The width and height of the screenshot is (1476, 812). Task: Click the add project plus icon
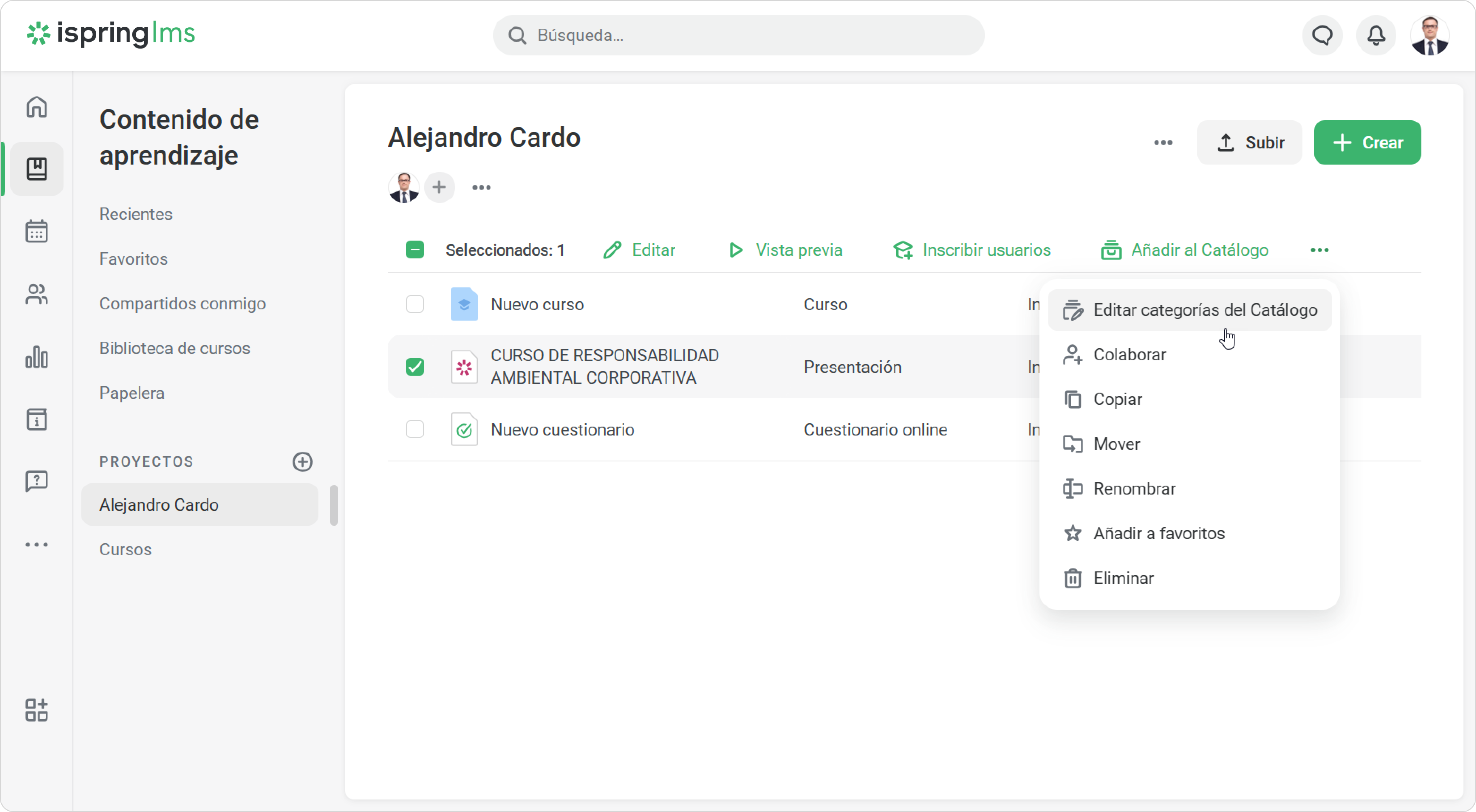pyautogui.click(x=303, y=461)
